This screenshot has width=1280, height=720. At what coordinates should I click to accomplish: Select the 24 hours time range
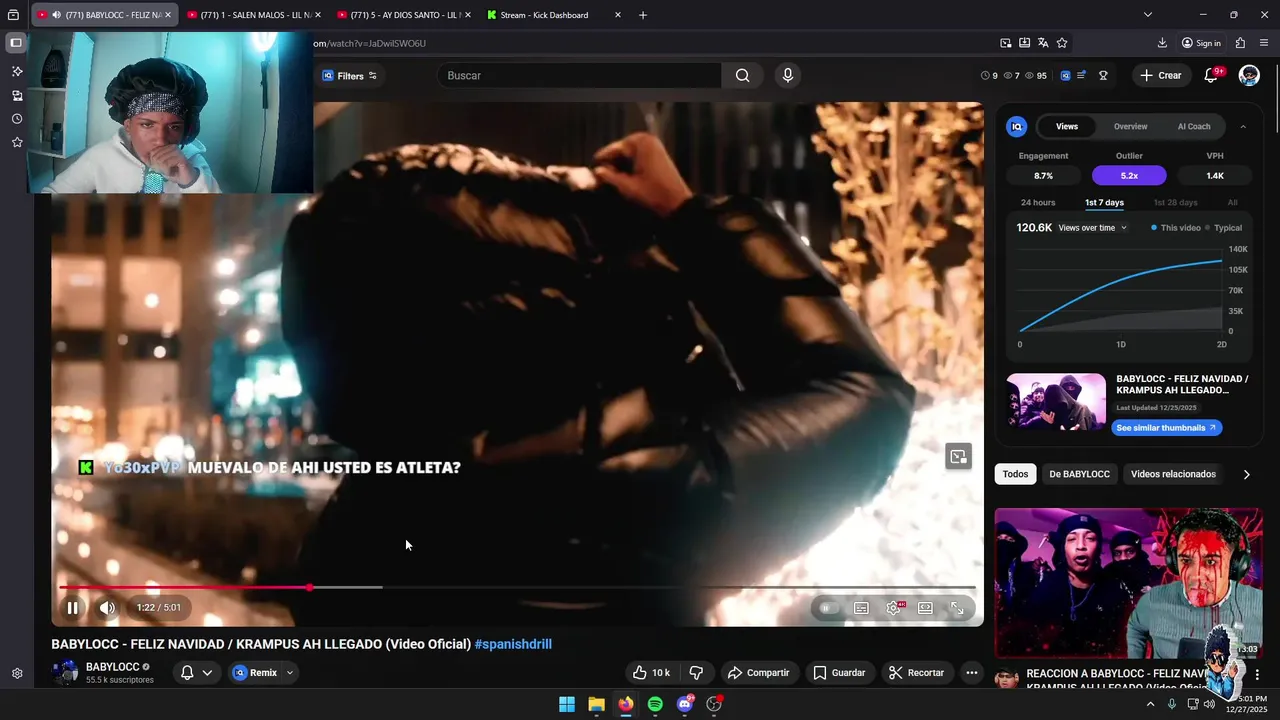click(x=1038, y=203)
